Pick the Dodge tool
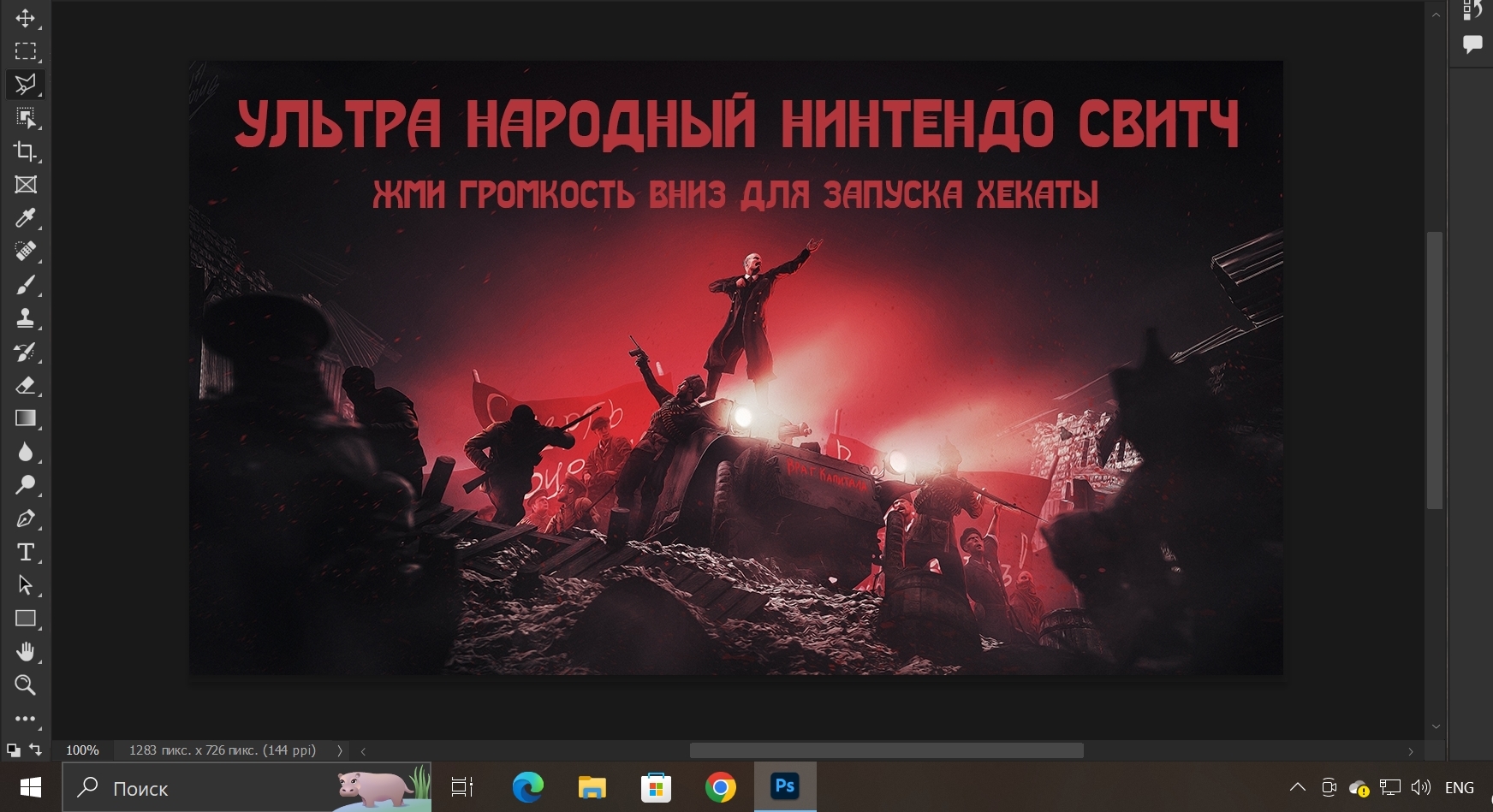This screenshot has width=1493, height=812. coord(25,485)
